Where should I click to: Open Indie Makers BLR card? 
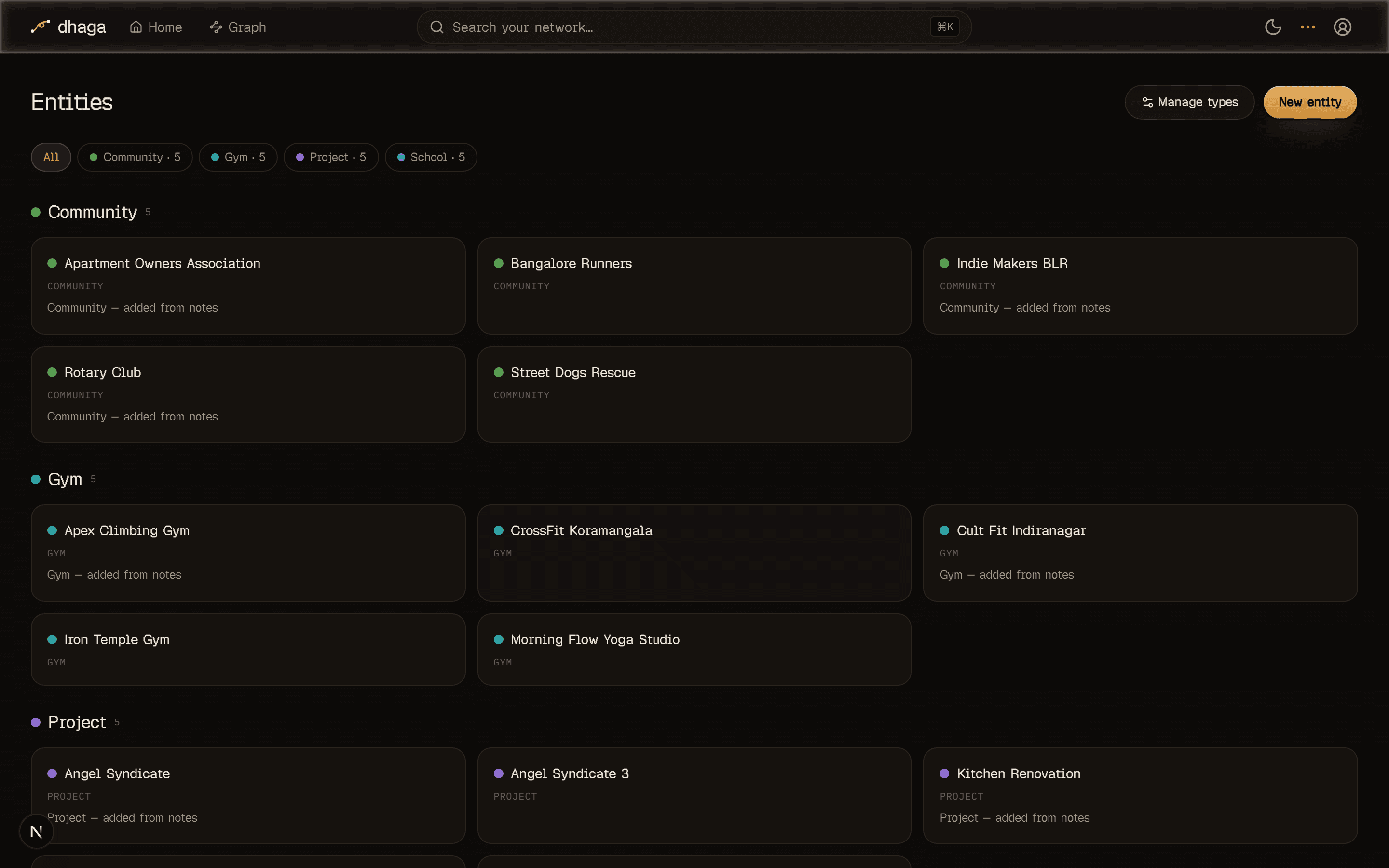coord(1140,286)
